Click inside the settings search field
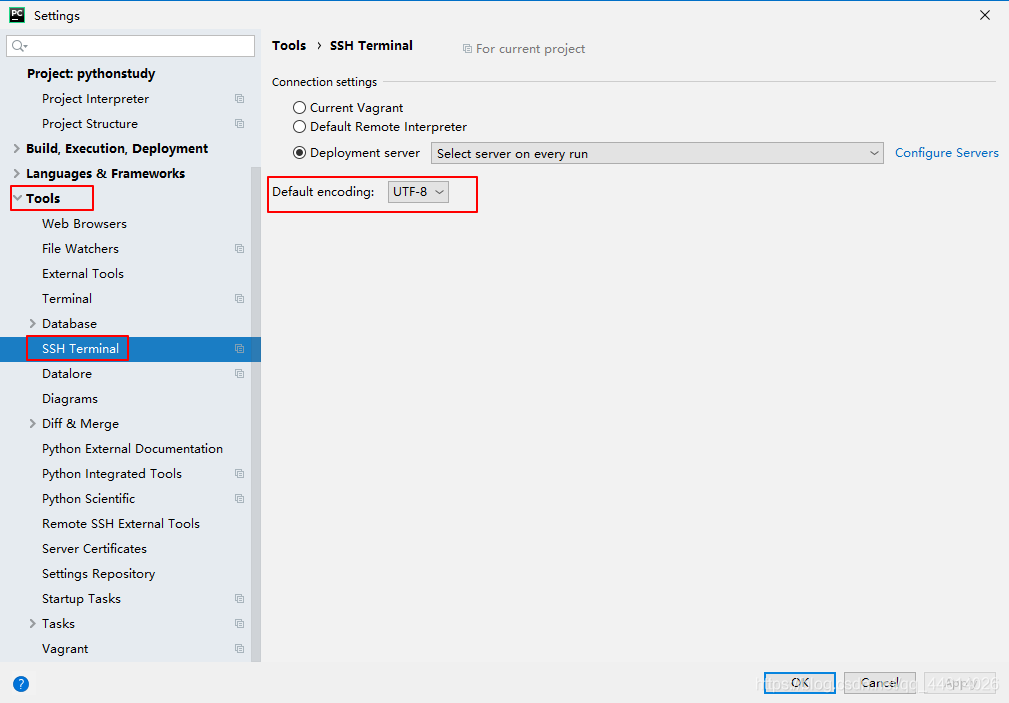This screenshot has height=703, width=1009. click(131, 46)
